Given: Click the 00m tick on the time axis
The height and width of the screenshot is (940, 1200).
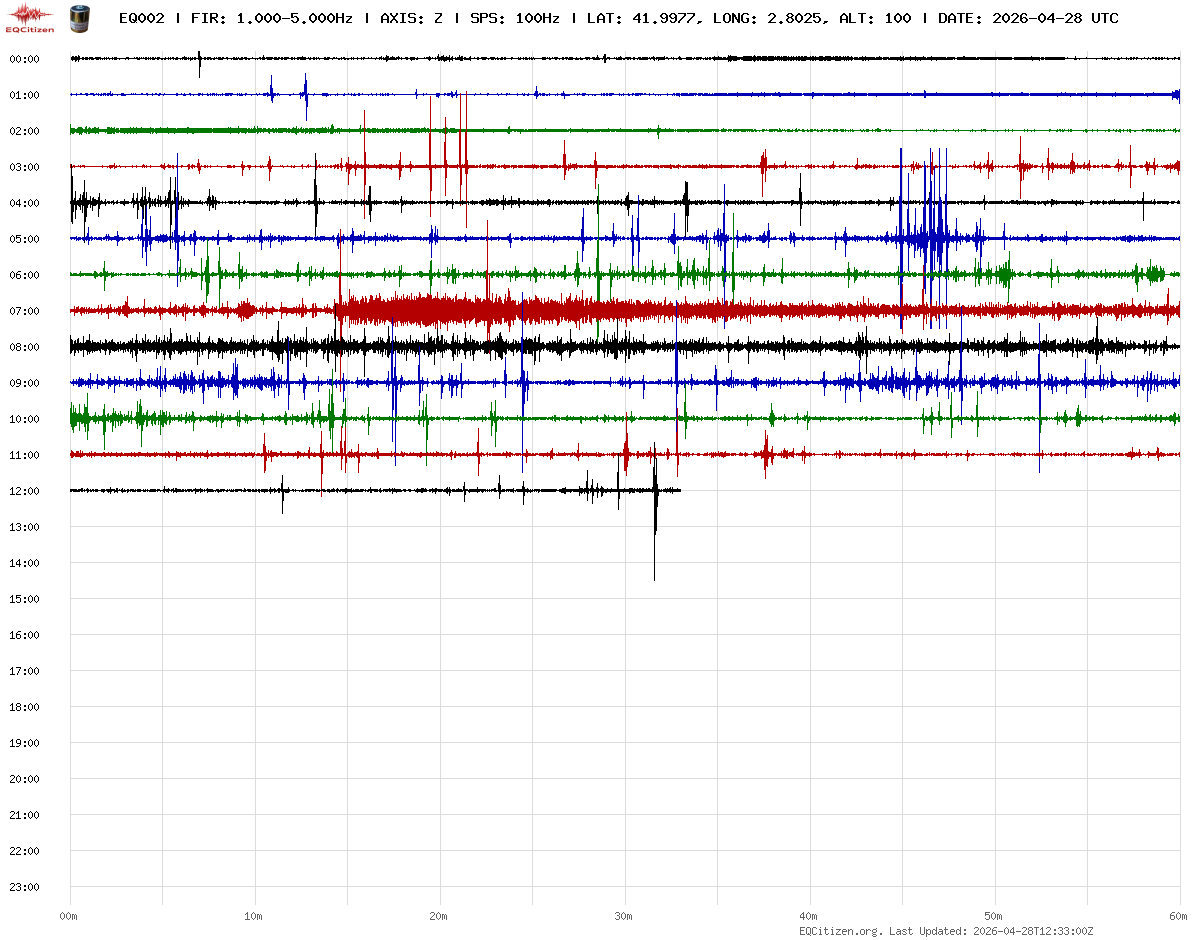Looking at the screenshot, I should 69,916.
